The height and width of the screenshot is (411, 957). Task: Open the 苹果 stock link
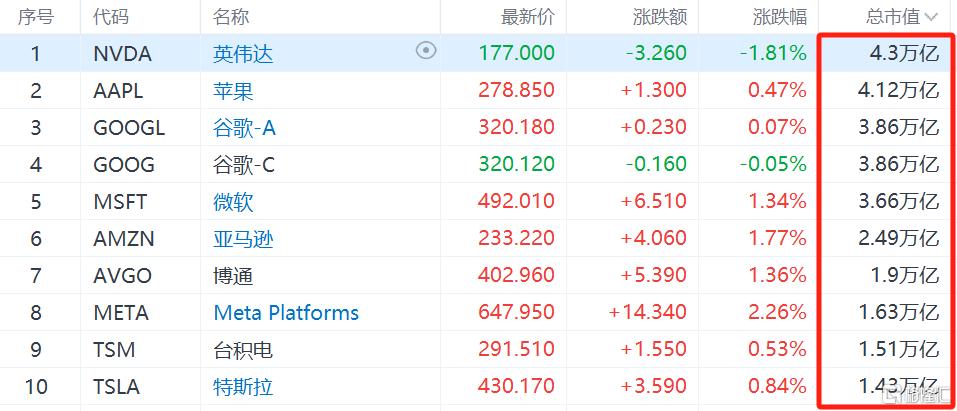233,90
